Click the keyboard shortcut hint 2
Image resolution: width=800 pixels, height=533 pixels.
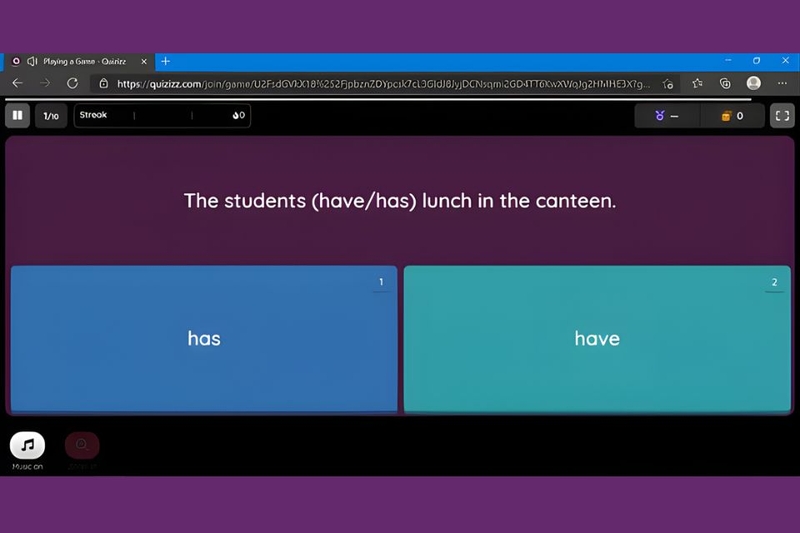(774, 282)
